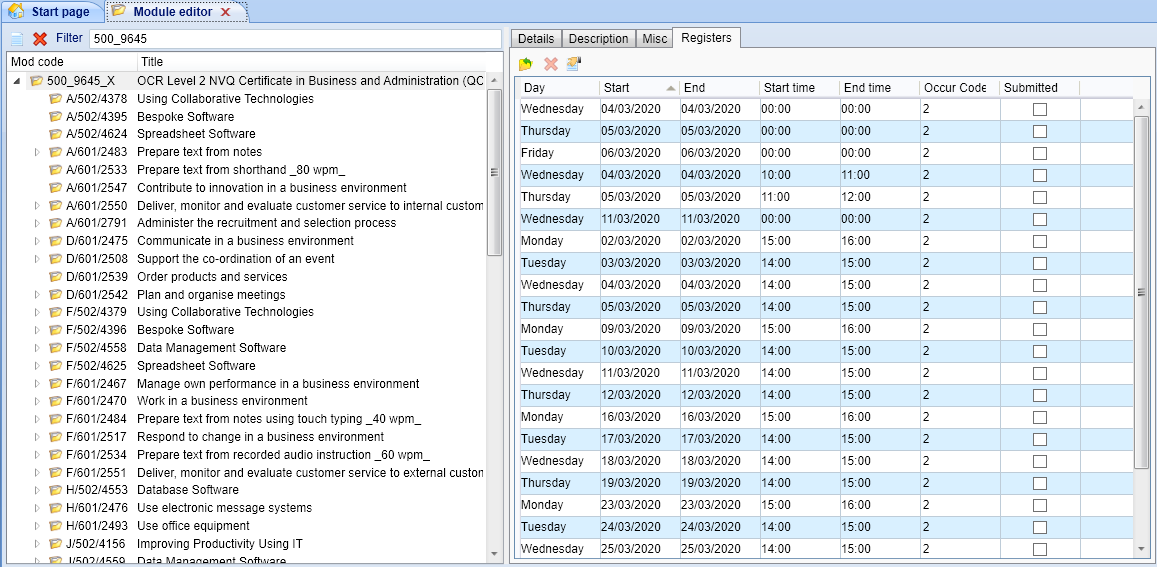Viewport: 1157px width, 567px height.
Task: Click folder icon of root 500_9645_X module
Action: tap(36, 81)
